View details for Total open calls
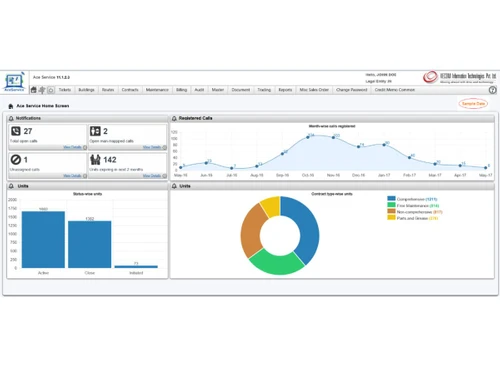The height and width of the screenshot is (375, 500). tap(72, 147)
